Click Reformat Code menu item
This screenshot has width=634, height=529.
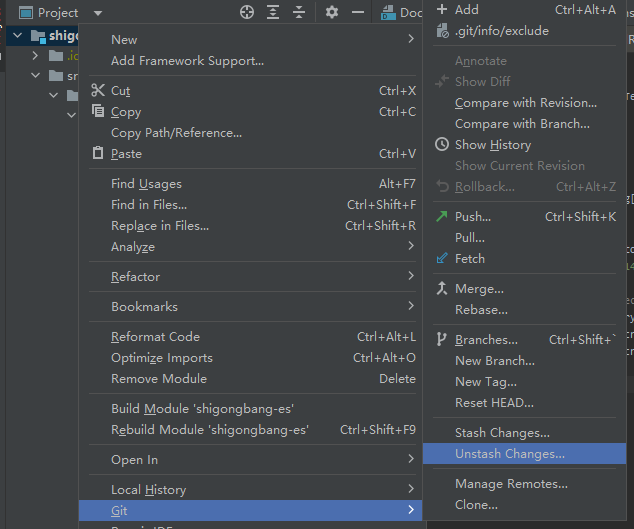pyautogui.click(x=155, y=337)
